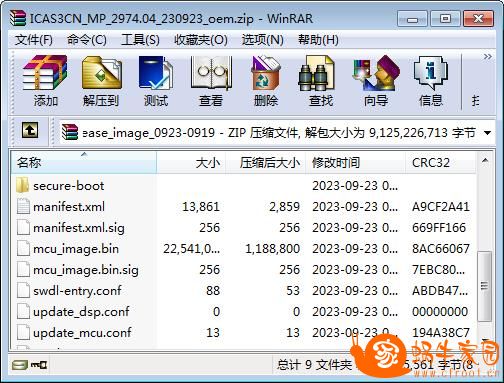Select the update_mcu.conf file icon
Image resolution: width=504 pixels, height=383 pixels.
point(23,332)
